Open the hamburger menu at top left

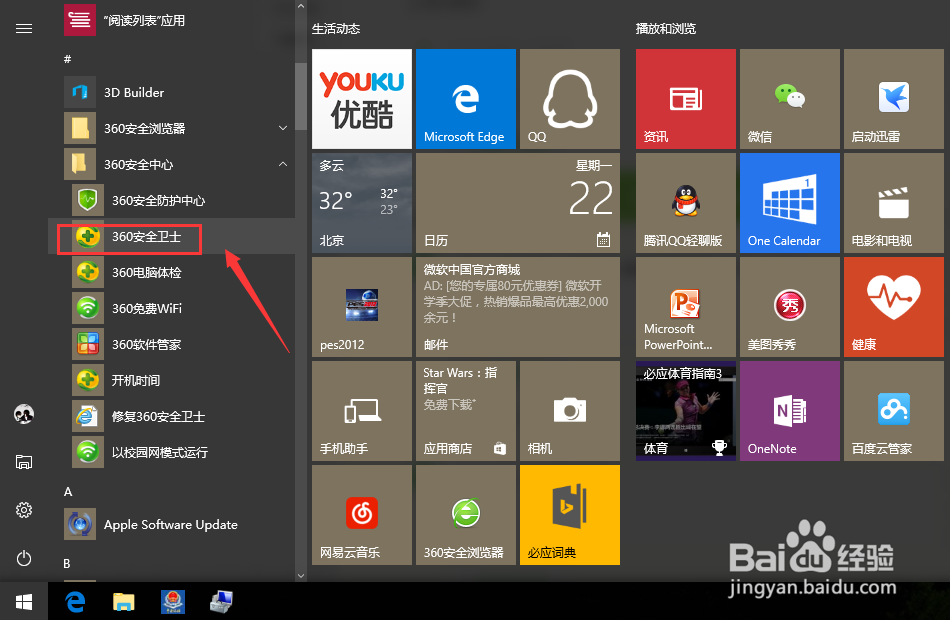(24, 28)
